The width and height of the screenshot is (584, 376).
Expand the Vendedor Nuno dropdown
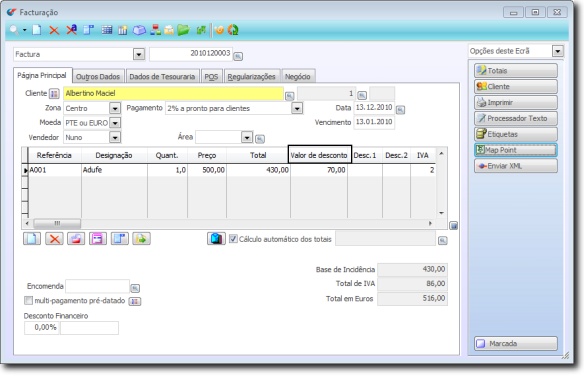pos(115,137)
